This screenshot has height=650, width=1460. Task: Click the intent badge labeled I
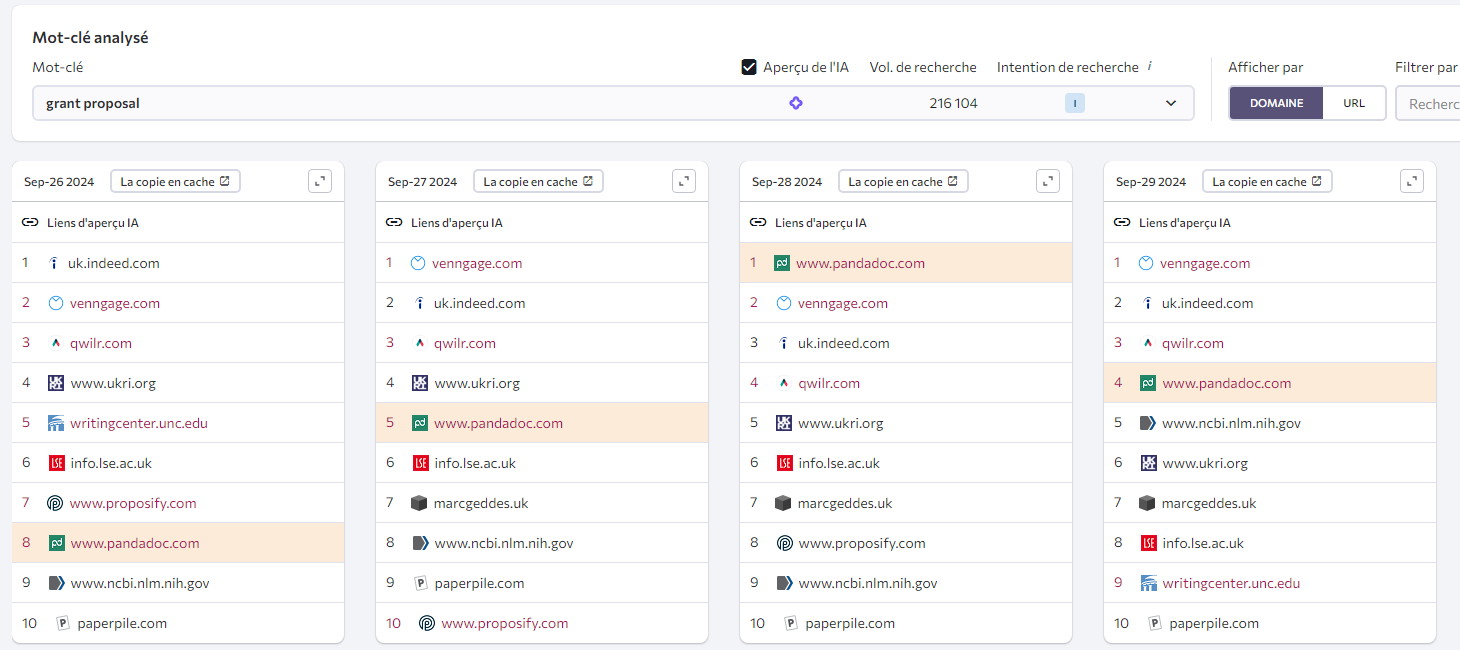click(1074, 103)
